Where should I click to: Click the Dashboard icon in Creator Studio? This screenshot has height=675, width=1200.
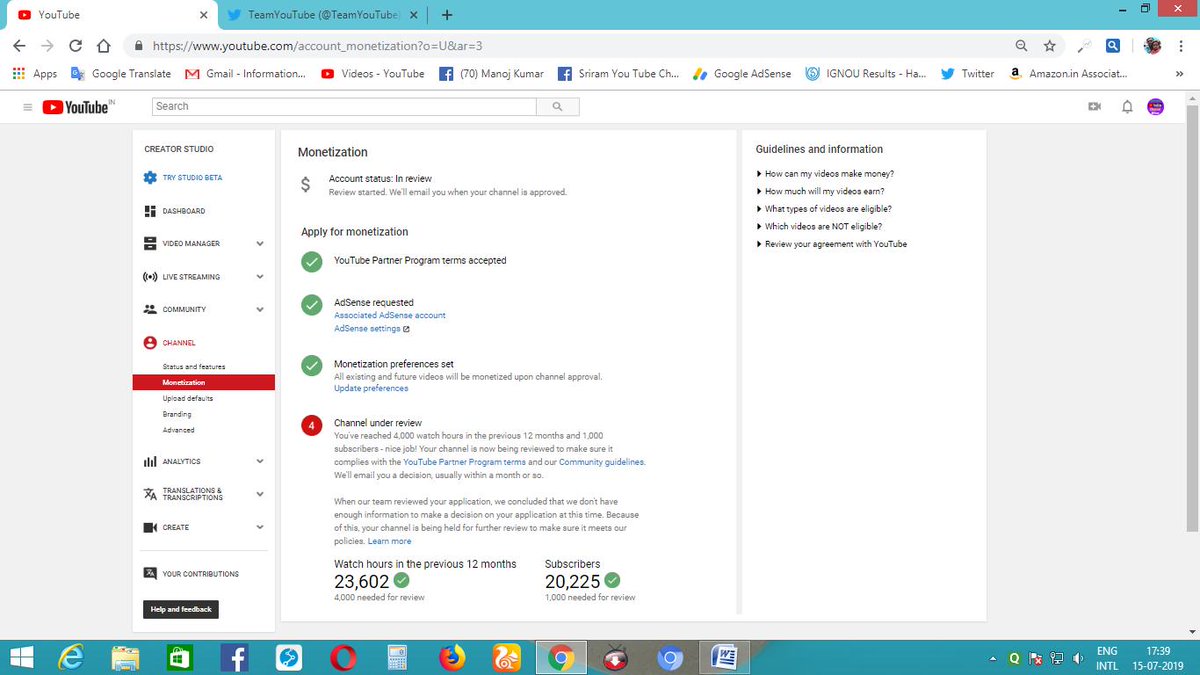[x=150, y=211]
